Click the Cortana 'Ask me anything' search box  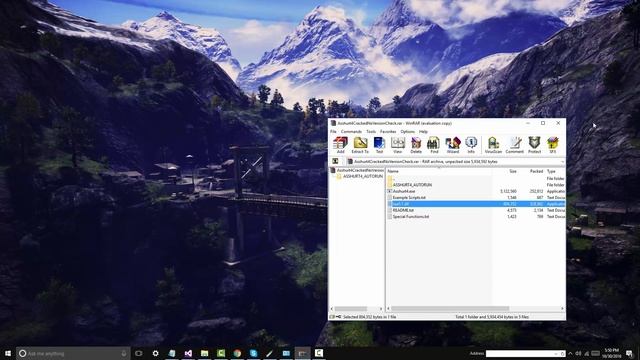pos(73,353)
